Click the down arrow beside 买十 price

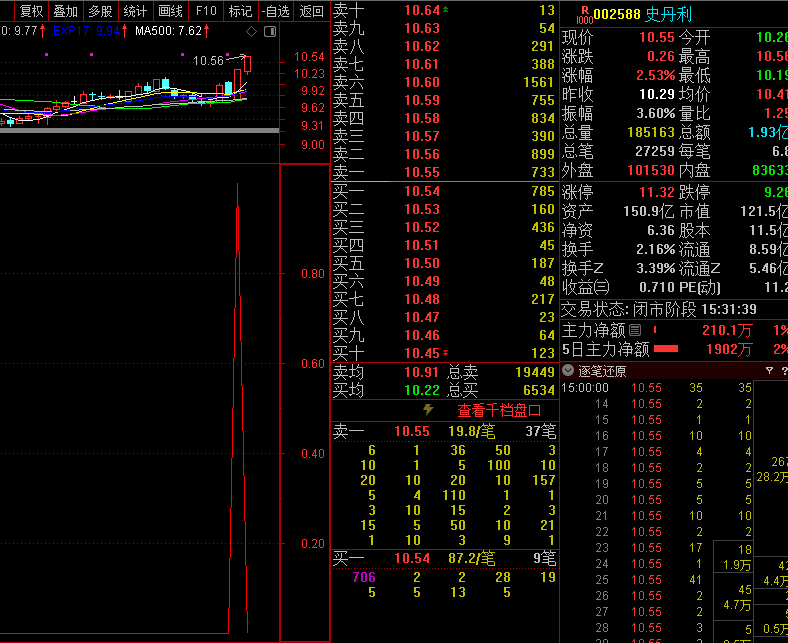[446, 353]
